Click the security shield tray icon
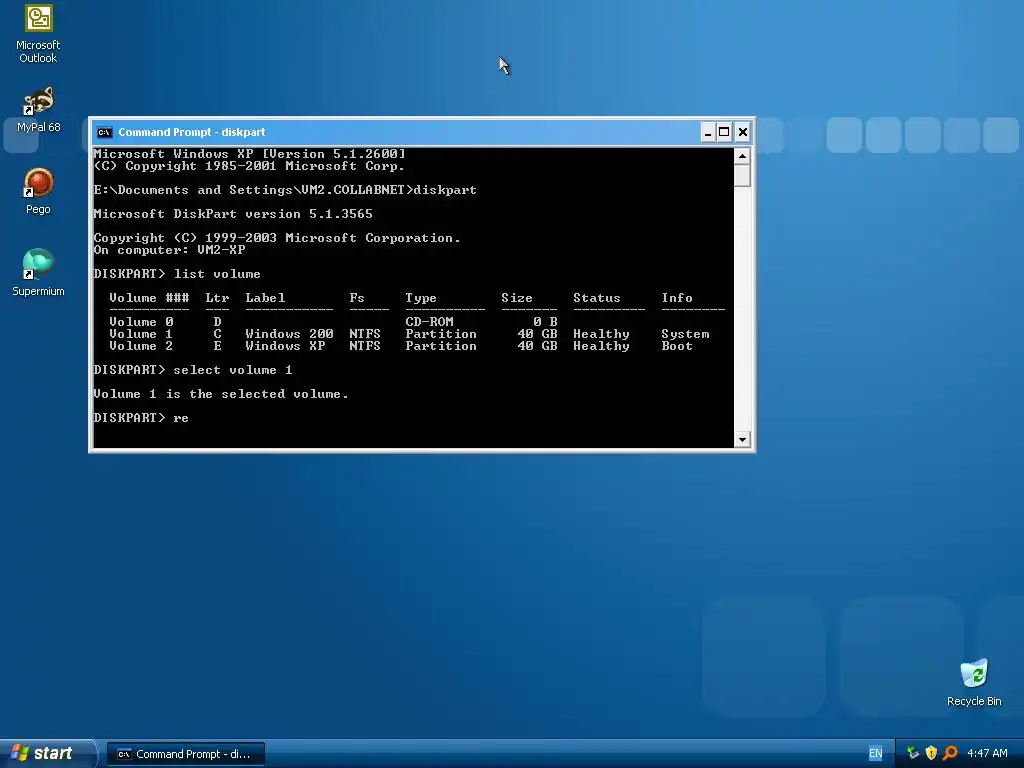 pyautogui.click(x=931, y=753)
